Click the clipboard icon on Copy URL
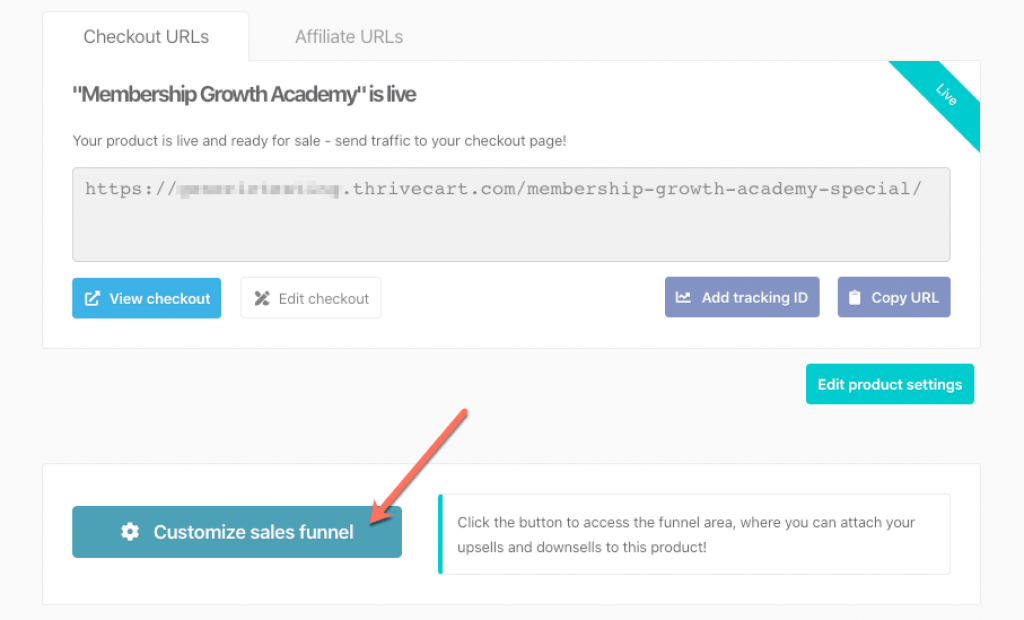Viewport: 1024px width, 620px height. click(855, 297)
